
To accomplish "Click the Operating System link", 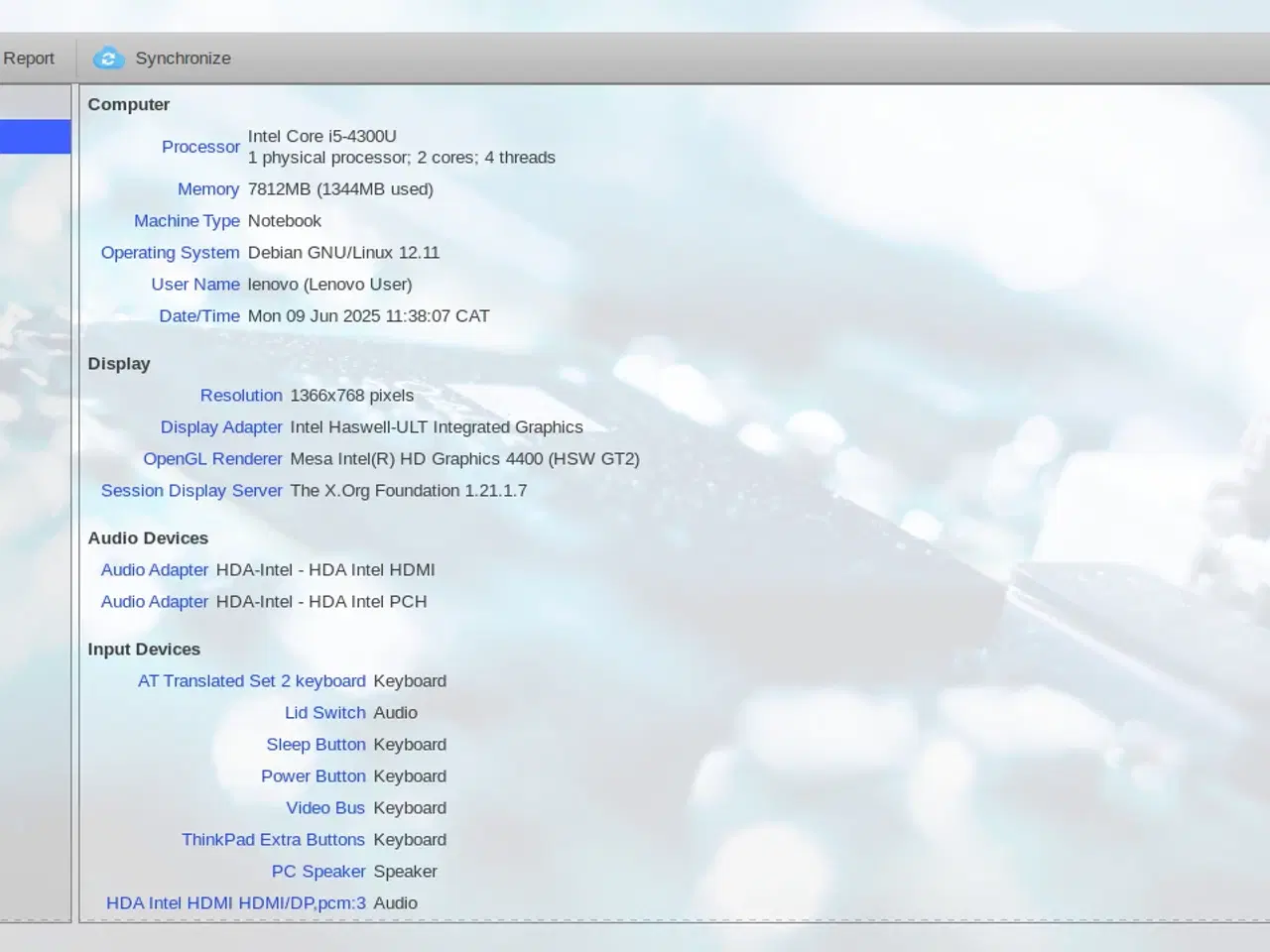I will coord(170,253).
